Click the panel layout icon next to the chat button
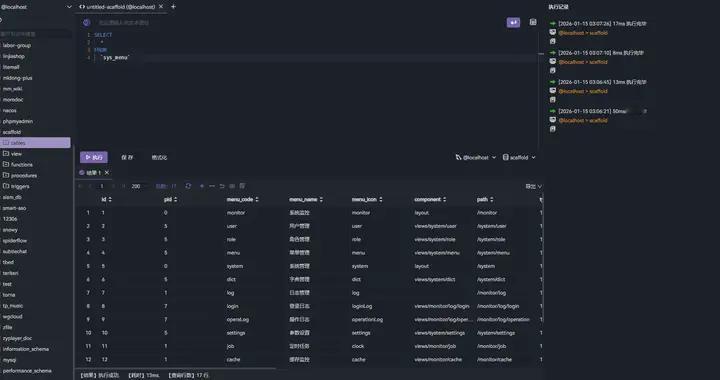720x380 pixels. coord(533,22)
